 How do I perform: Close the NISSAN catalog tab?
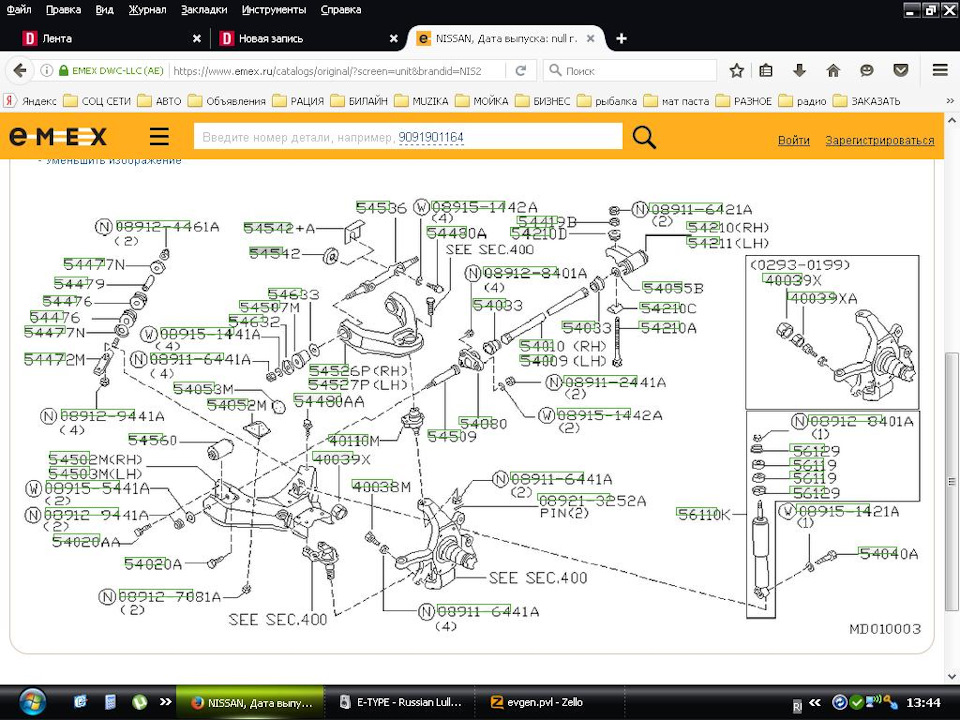[590, 39]
